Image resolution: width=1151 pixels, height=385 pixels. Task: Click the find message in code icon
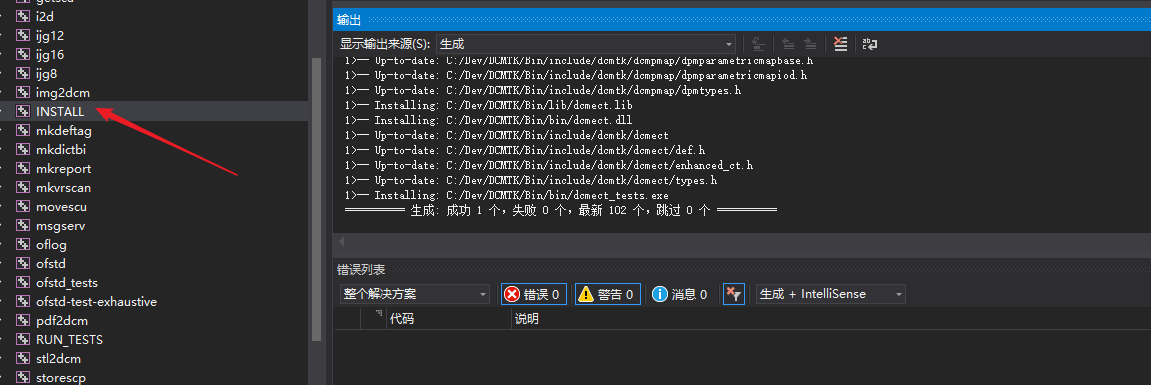(x=759, y=44)
